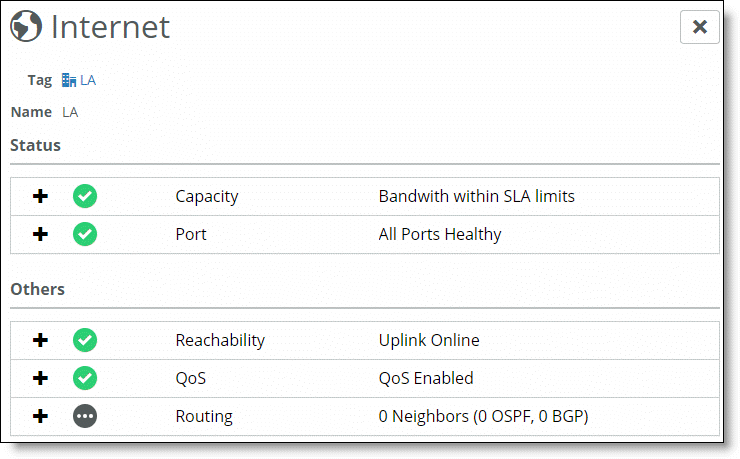Click the Internet globe icon

click(x=26, y=26)
